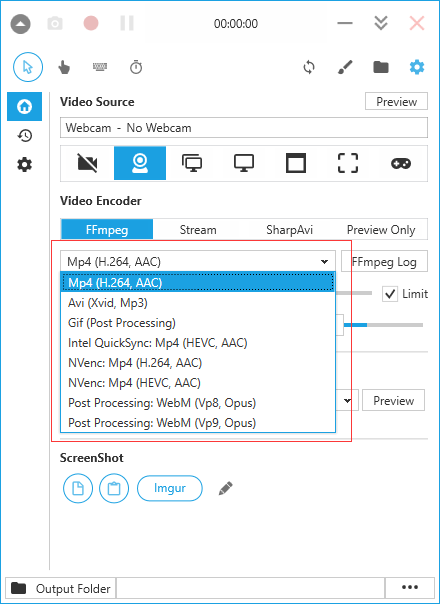Click the Recent history sidebar icon
The height and width of the screenshot is (604, 440).
point(25,136)
